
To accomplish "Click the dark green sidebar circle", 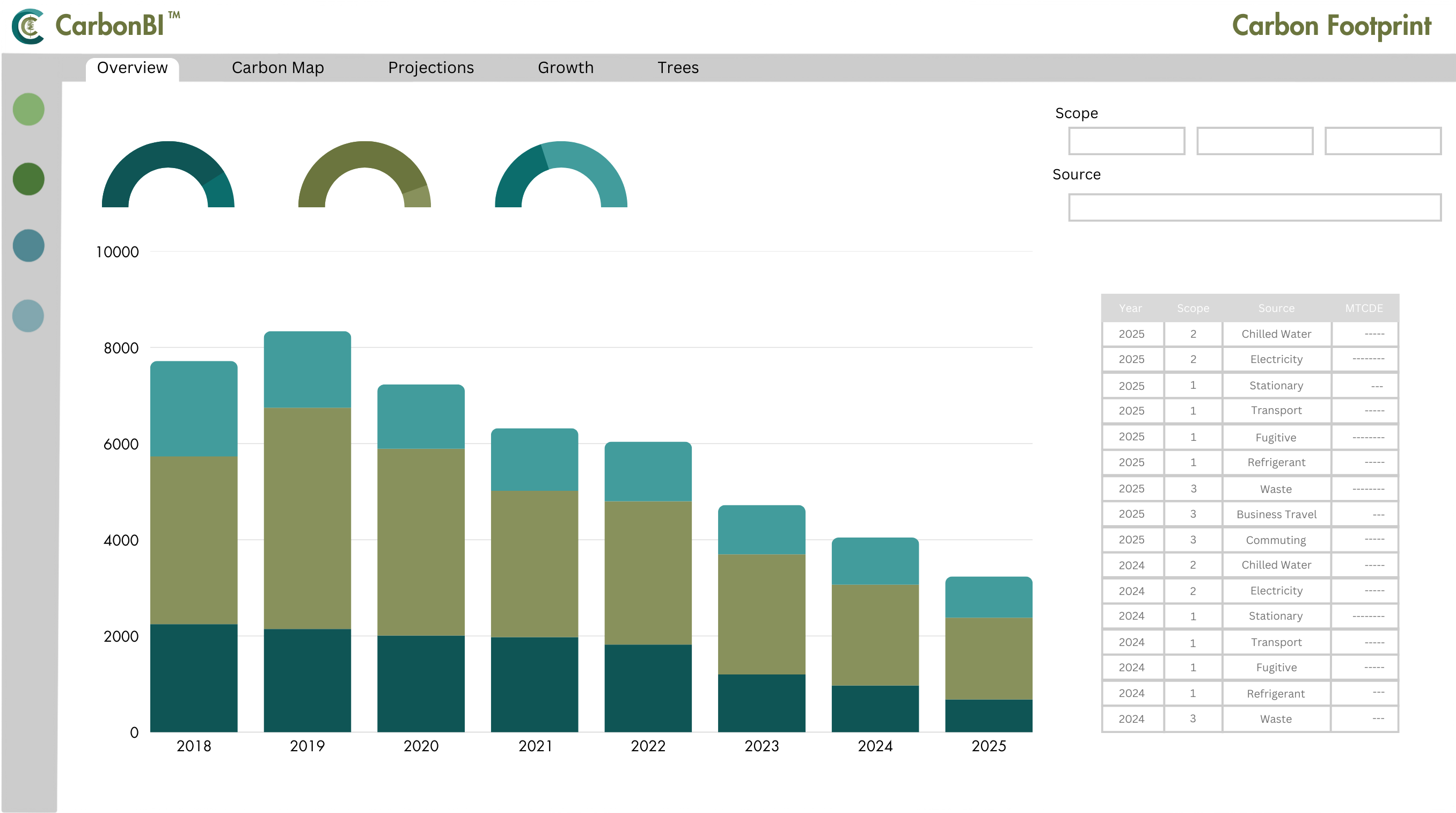I will point(28,179).
